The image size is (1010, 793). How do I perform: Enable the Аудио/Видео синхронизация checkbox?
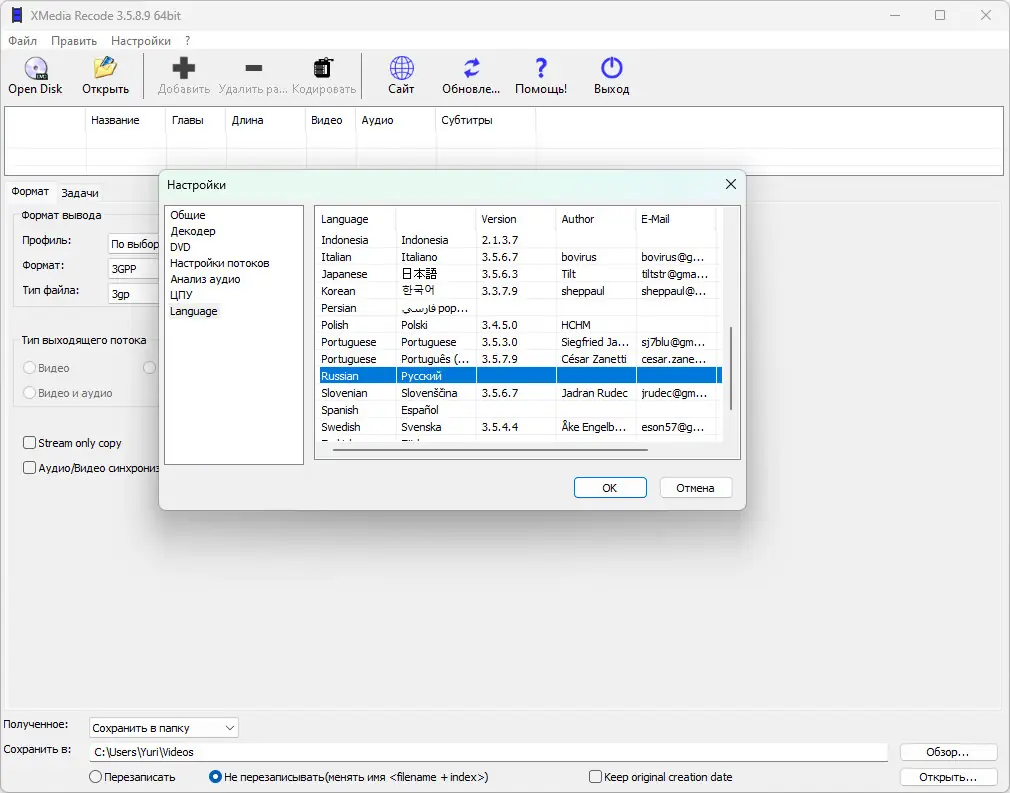pos(29,468)
